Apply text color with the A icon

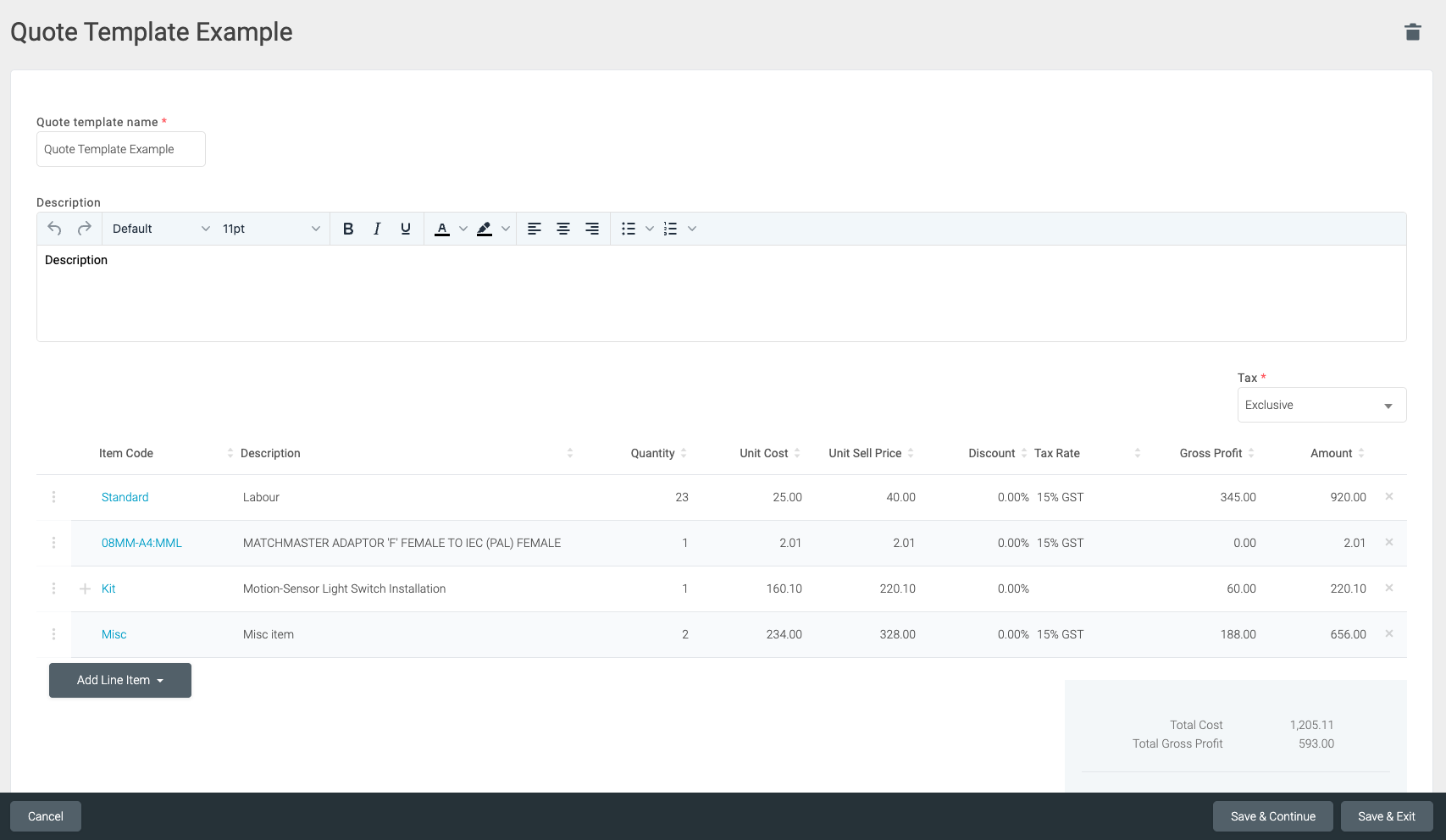[442, 229]
